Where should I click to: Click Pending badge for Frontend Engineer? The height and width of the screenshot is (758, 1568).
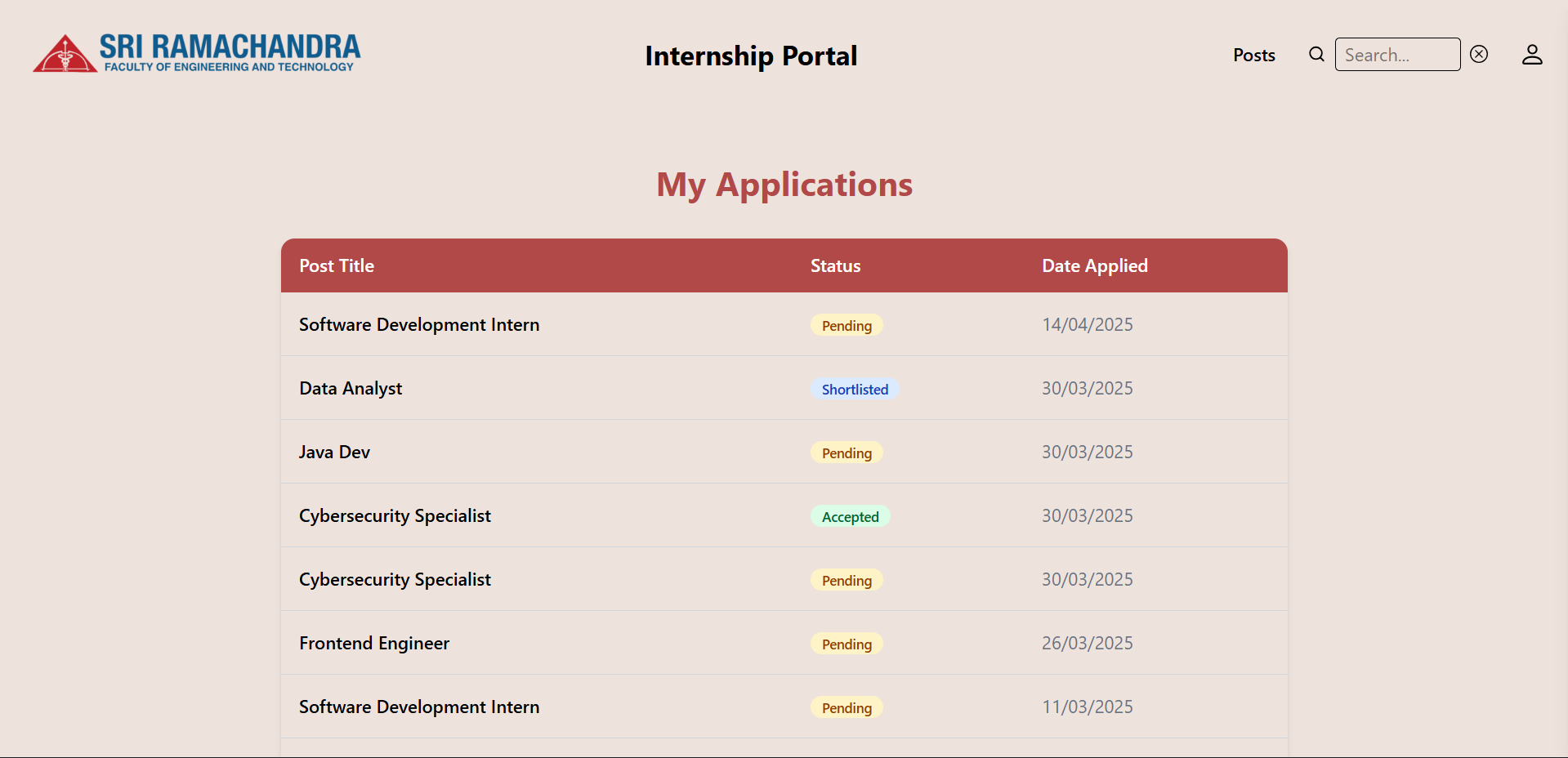[x=847, y=644]
